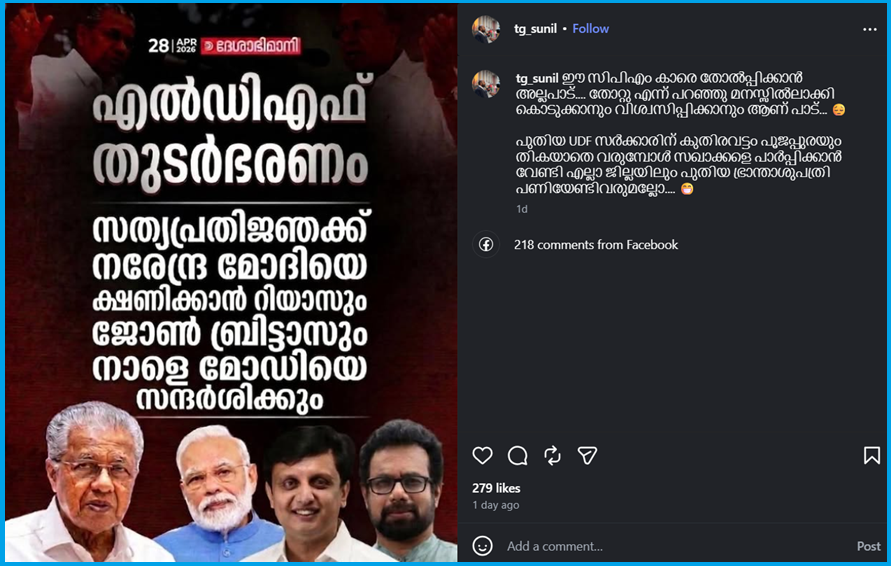
Task: Open the emoji picker smiley icon
Action: 482,546
